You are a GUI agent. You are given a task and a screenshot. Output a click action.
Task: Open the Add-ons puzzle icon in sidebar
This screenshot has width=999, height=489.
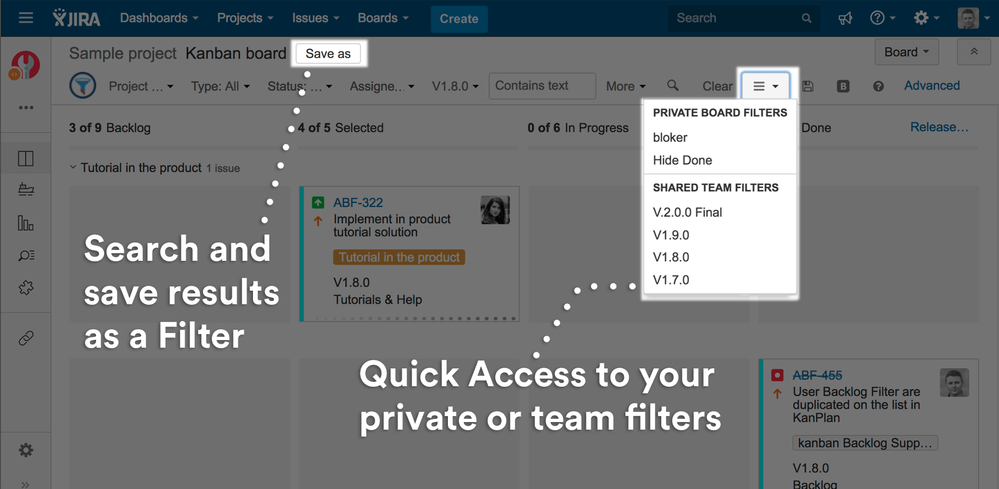click(x=25, y=288)
